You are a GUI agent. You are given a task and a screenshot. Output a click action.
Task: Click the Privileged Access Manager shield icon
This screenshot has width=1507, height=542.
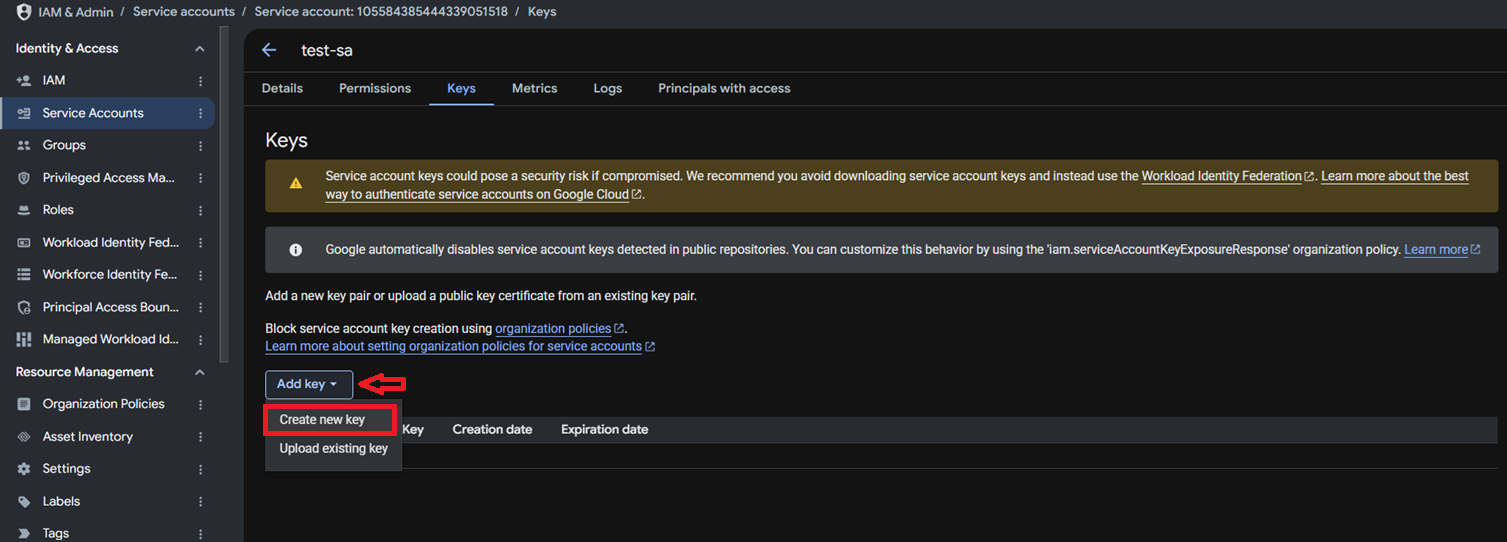(x=24, y=178)
